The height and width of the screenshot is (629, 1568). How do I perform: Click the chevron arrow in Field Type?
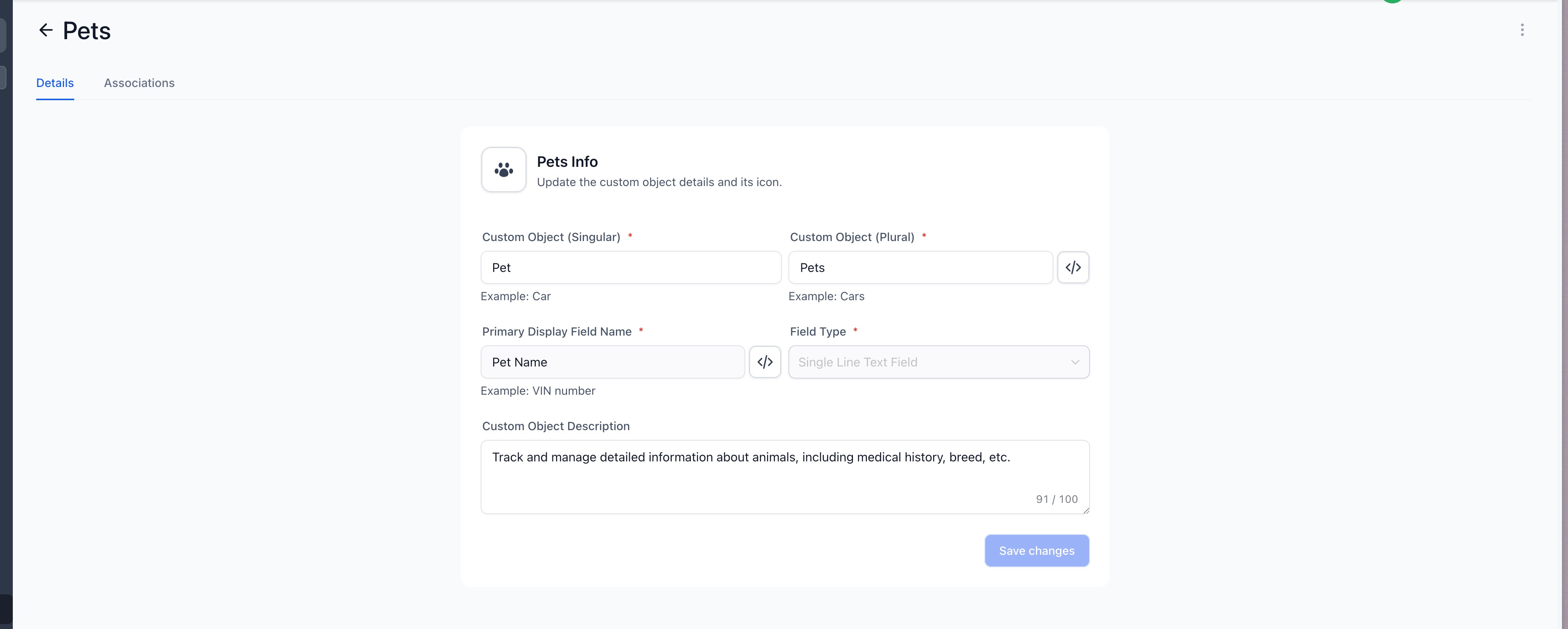coord(1075,362)
